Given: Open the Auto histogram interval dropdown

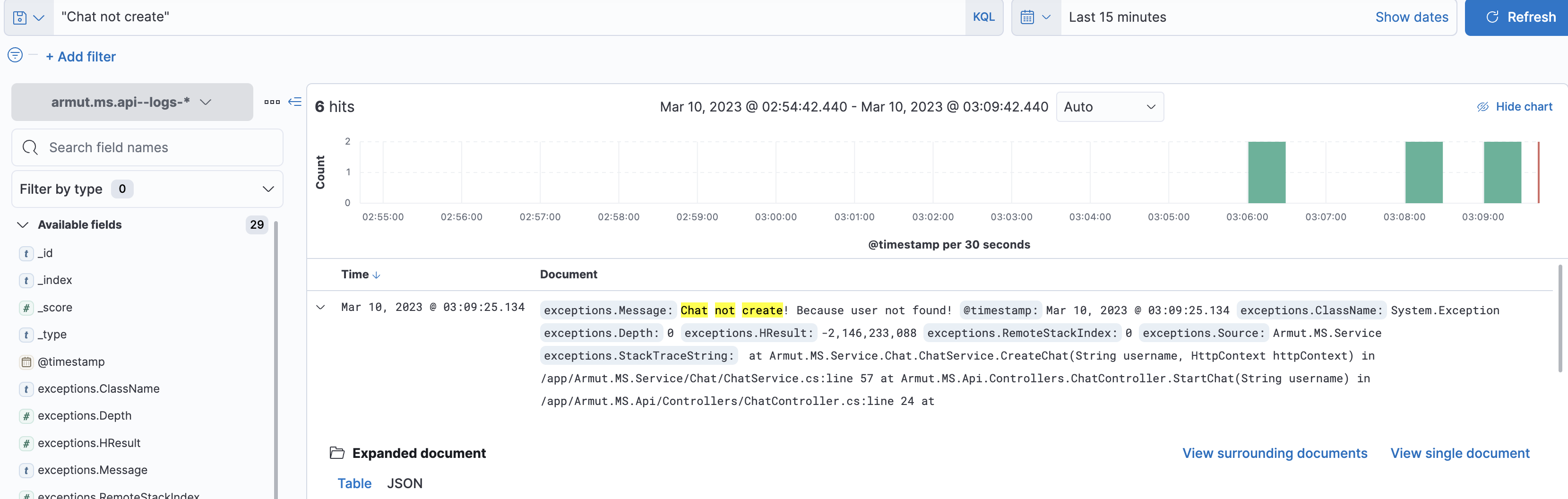Looking at the screenshot, I should point(1110,106).
